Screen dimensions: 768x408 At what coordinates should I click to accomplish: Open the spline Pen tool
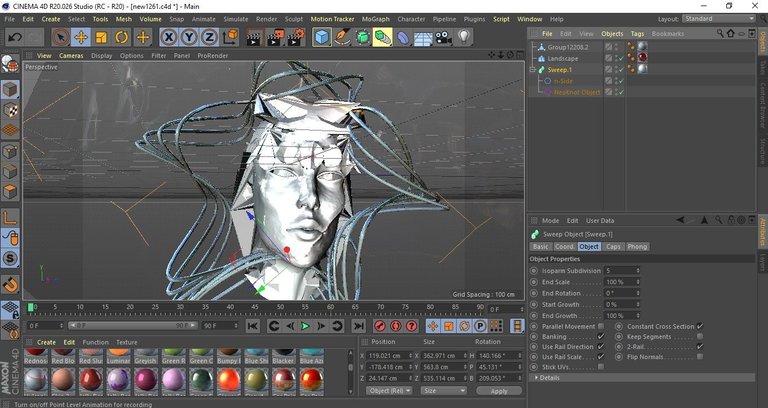click(x=342, y=37)
